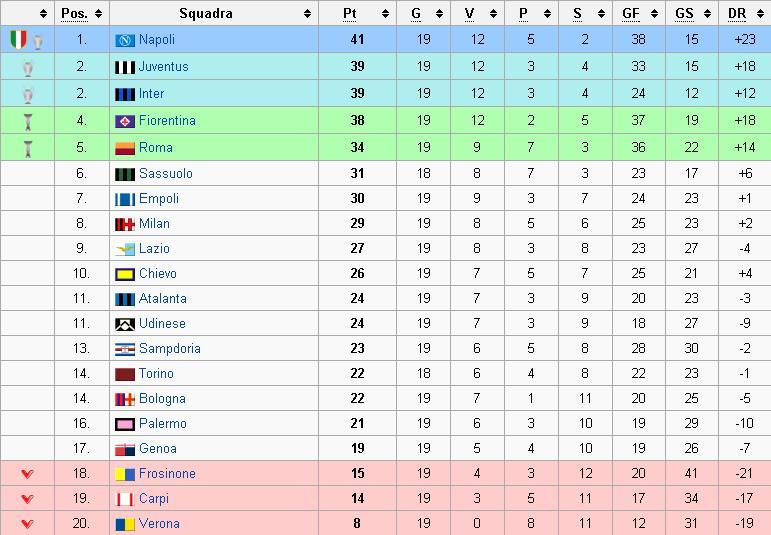Click the GS column header
The image size is (771, 535).
(x=684, y=14)
